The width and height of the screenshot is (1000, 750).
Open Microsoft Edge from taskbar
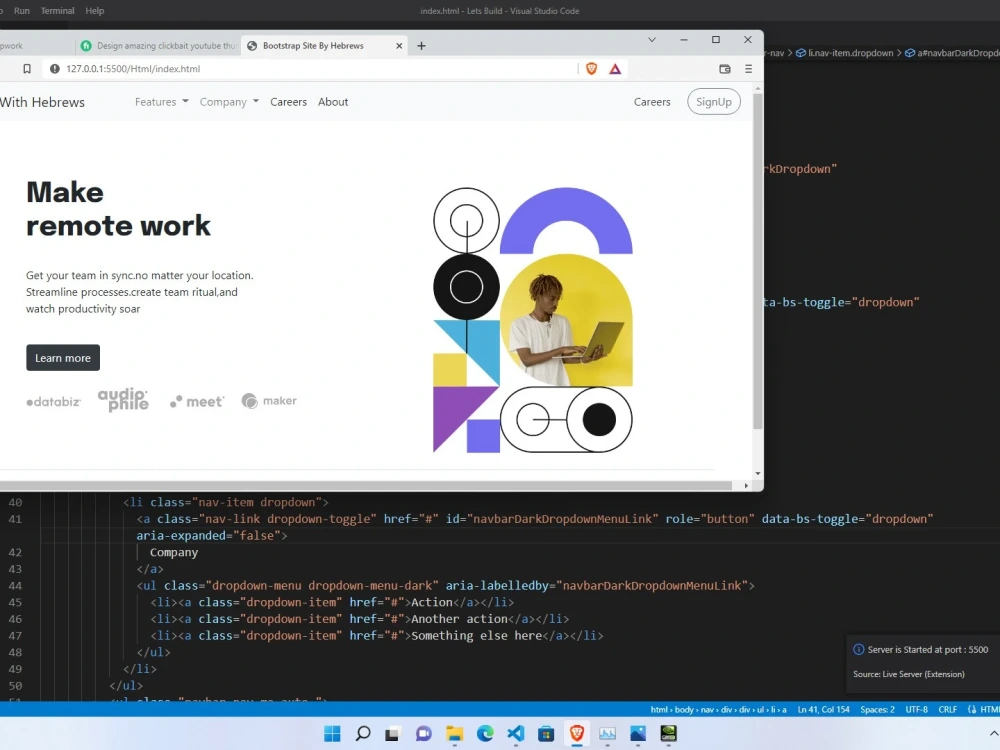(485, 733)
